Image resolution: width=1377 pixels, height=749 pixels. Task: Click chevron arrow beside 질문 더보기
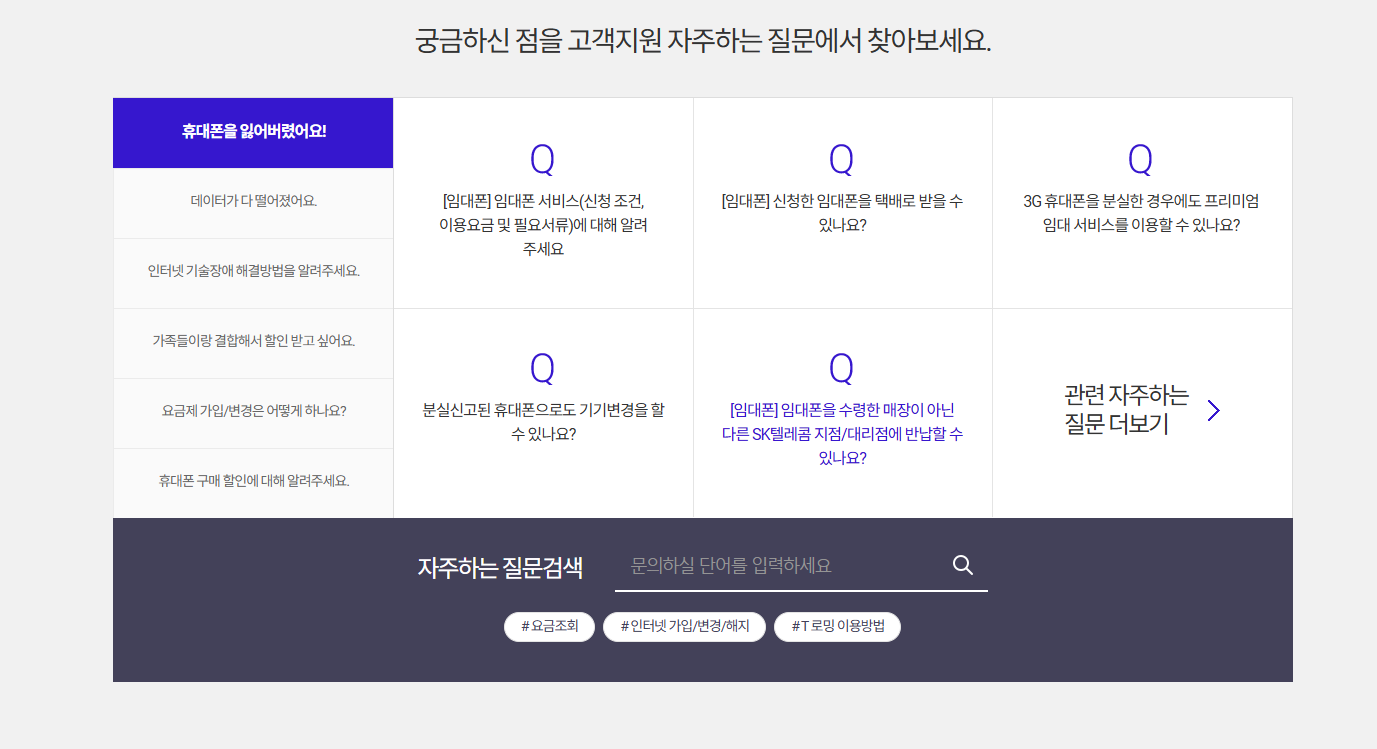point(1214,411)
